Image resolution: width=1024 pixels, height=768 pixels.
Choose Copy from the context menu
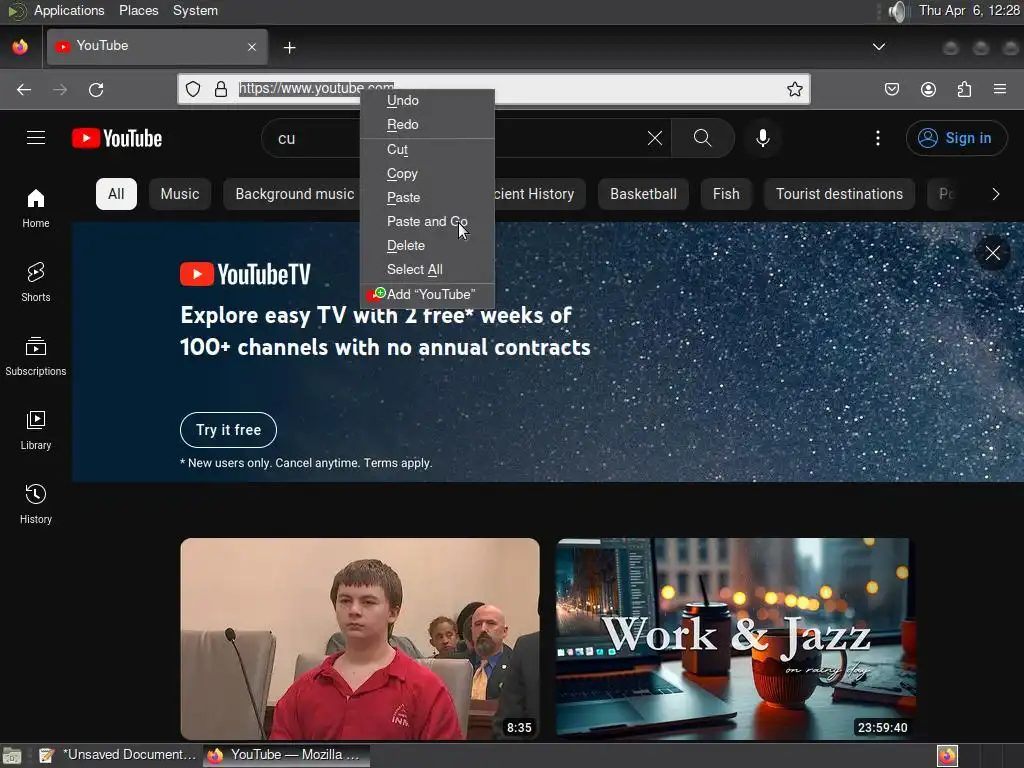tap(427, 174)
